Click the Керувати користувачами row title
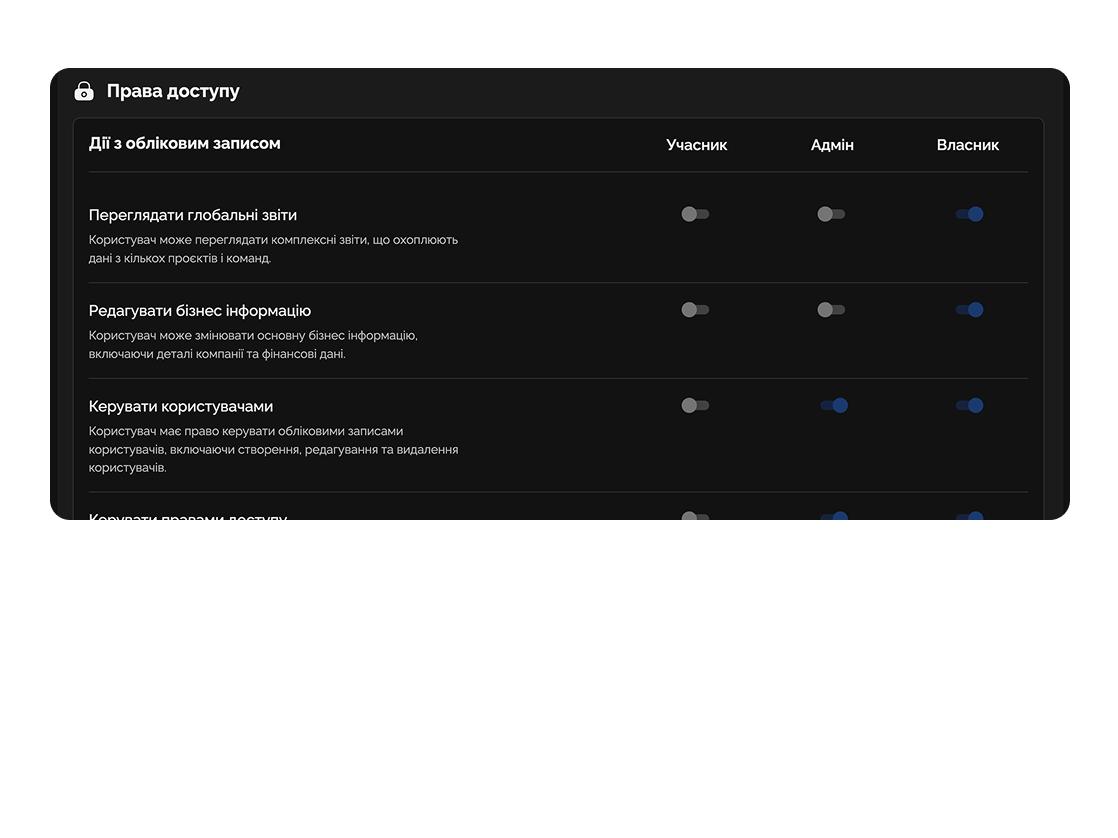The image size is (1118, 838). (x=181, y=407)
